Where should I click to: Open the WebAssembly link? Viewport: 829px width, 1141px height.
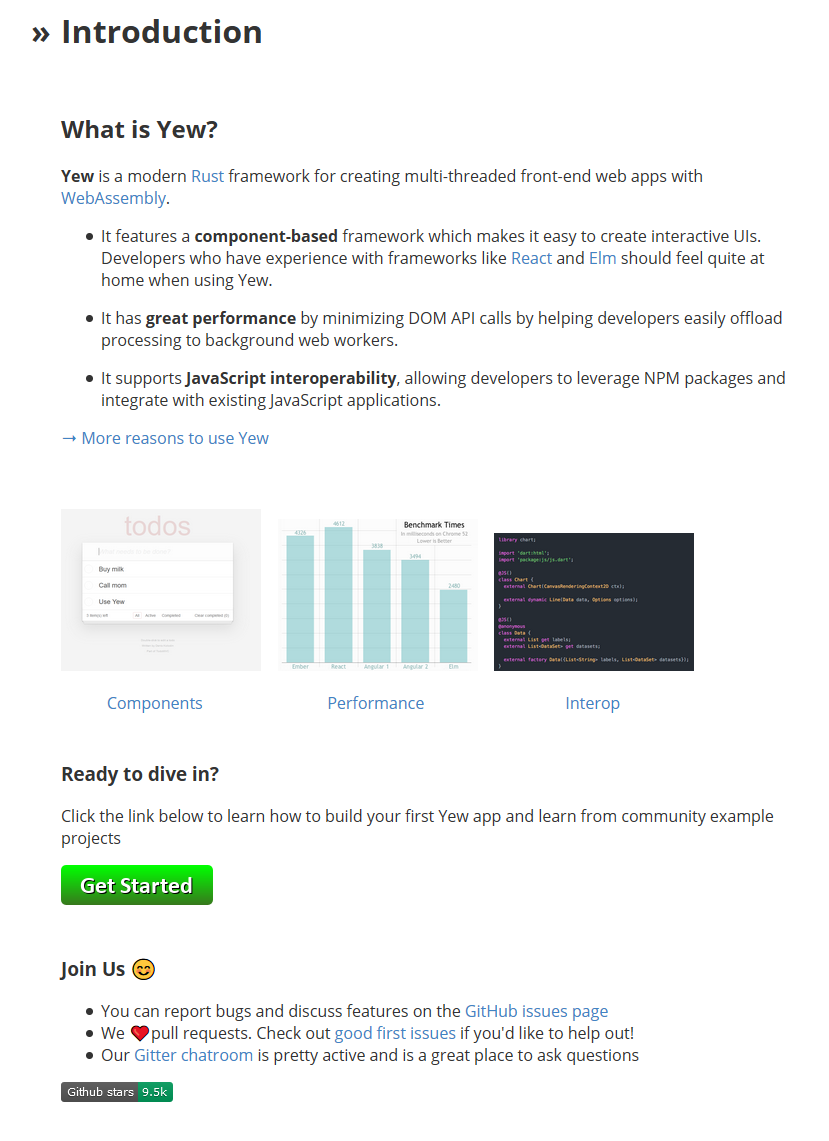point(114,198)
